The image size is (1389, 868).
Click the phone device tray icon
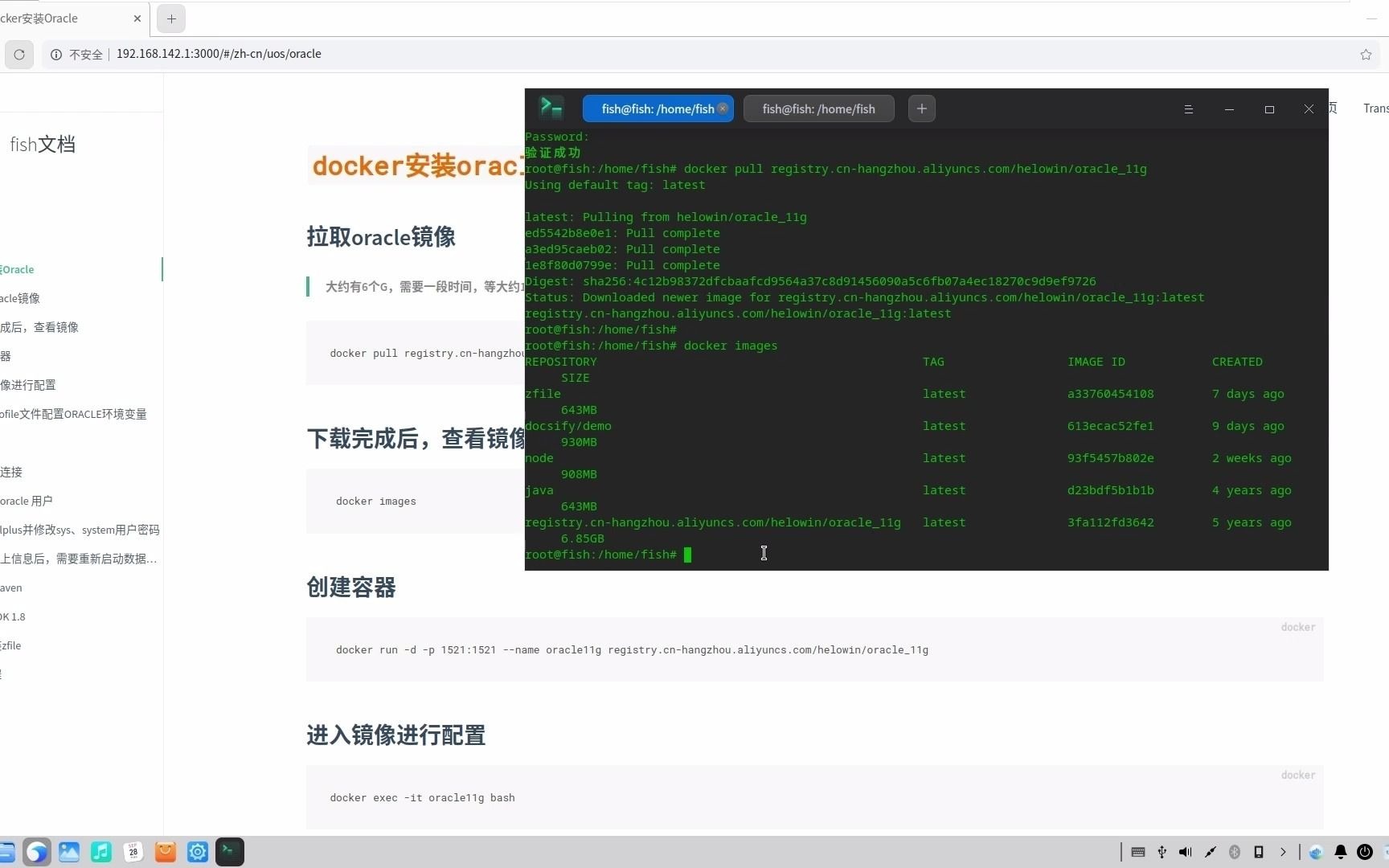tap(1259, 852)
